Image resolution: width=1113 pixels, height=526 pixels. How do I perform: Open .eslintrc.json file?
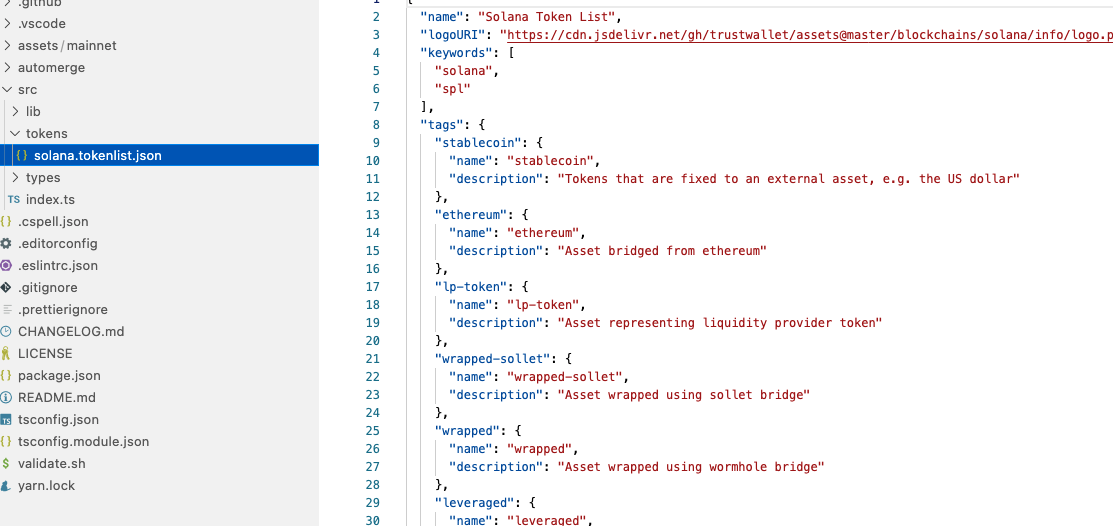(x=57, y=265)
